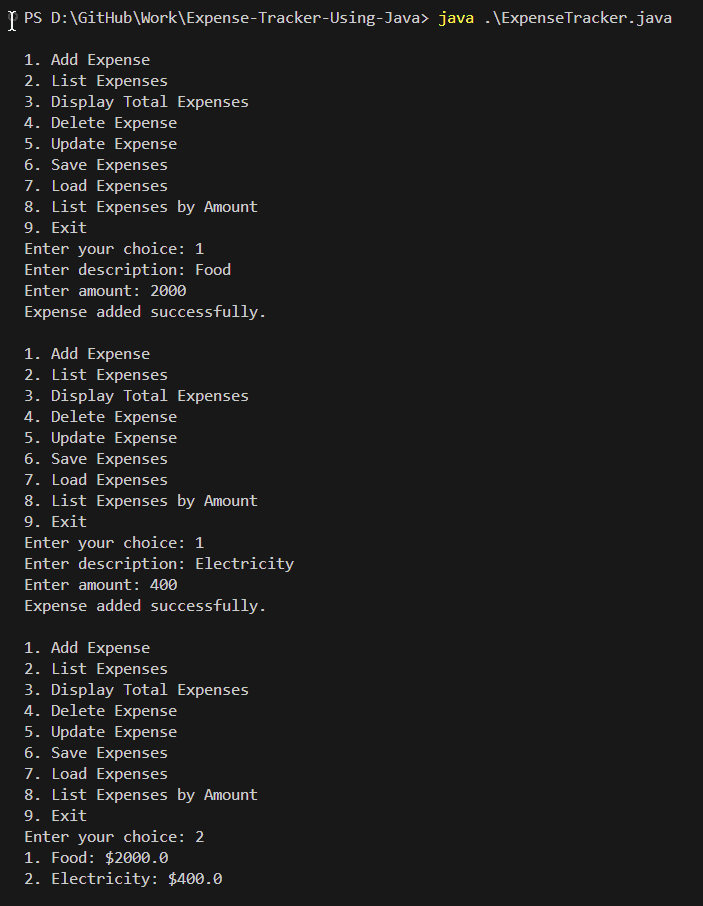703x906 pixels.
Task: Click the 'Enter your choice: 2' line
Action: point(114,837)
